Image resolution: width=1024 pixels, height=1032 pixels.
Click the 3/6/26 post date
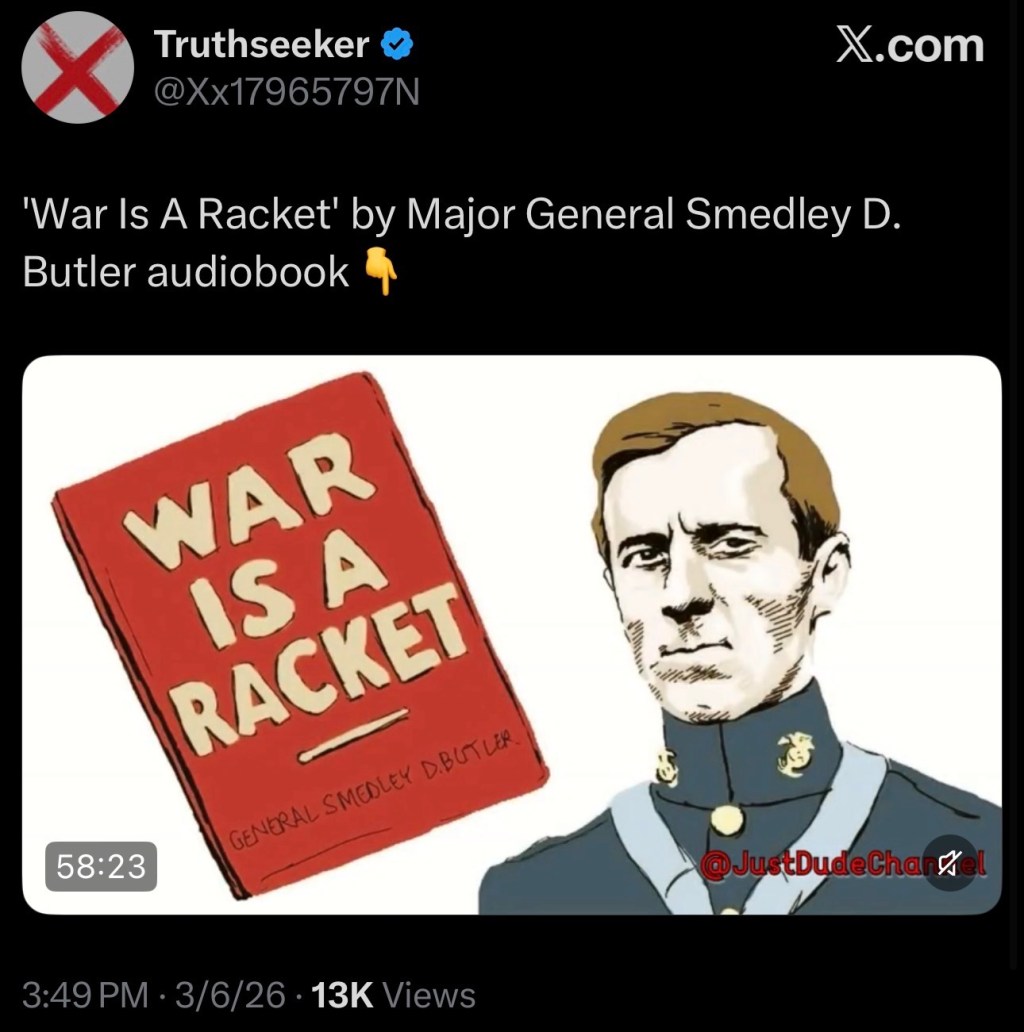(x=230, y=995)
